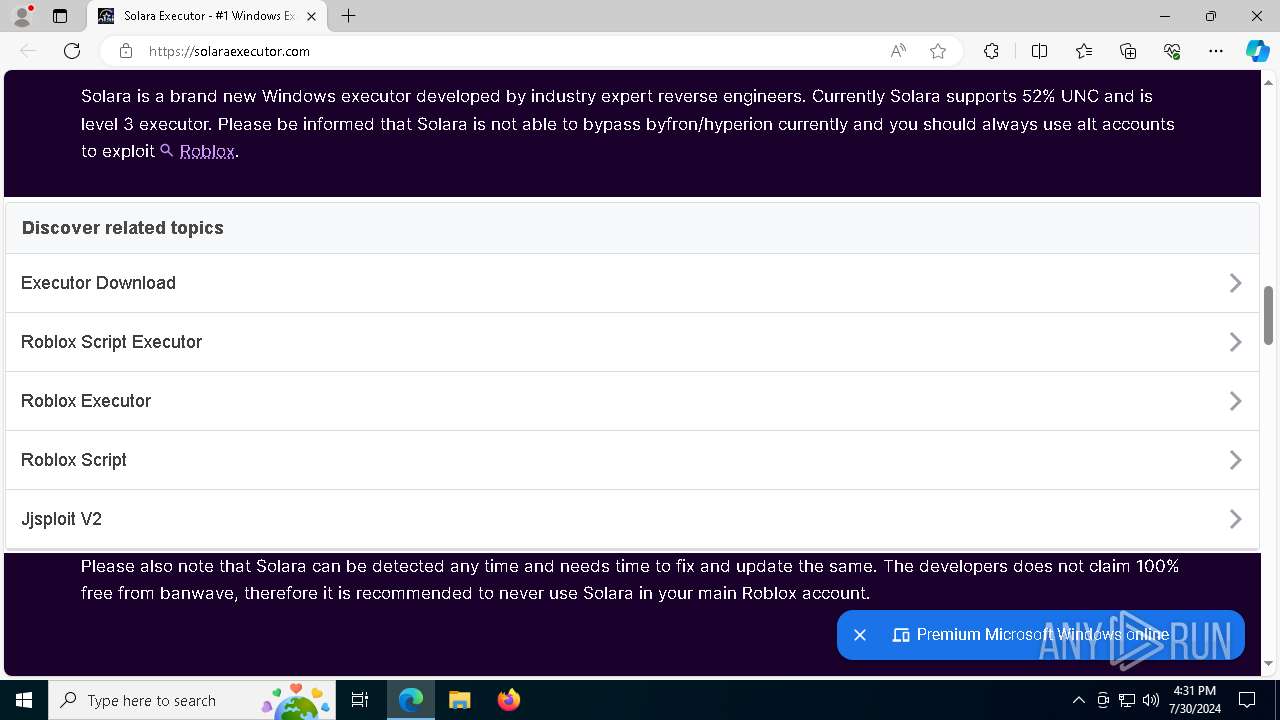Close the Solara Executor tab
1280x720 pixels.
point(312,16)
